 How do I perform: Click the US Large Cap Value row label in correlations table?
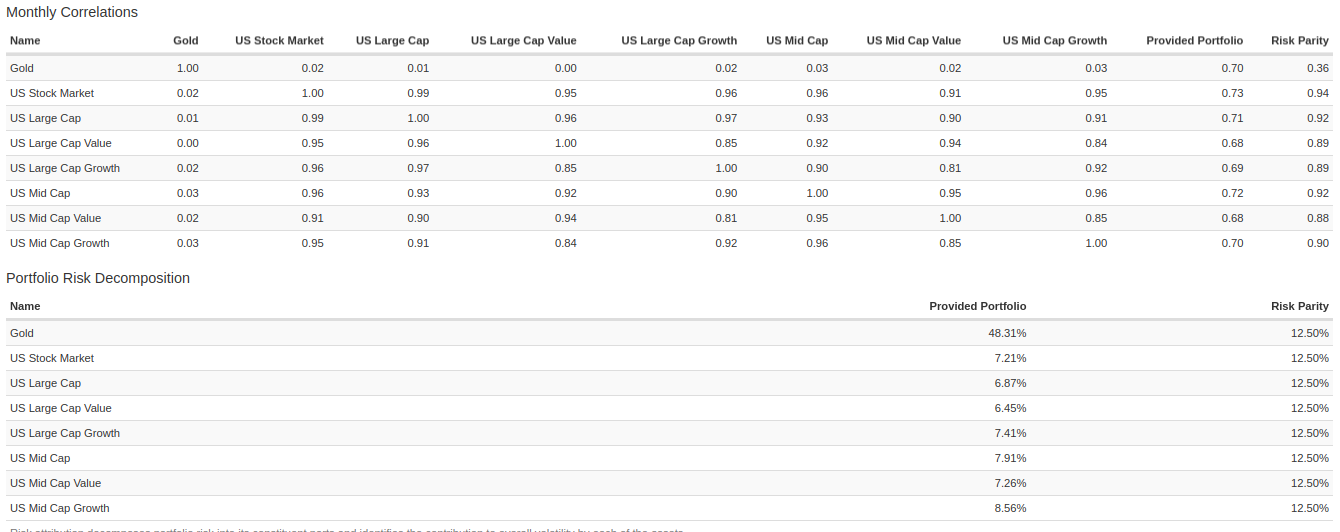pyautogui.click(x=61, y=143)
